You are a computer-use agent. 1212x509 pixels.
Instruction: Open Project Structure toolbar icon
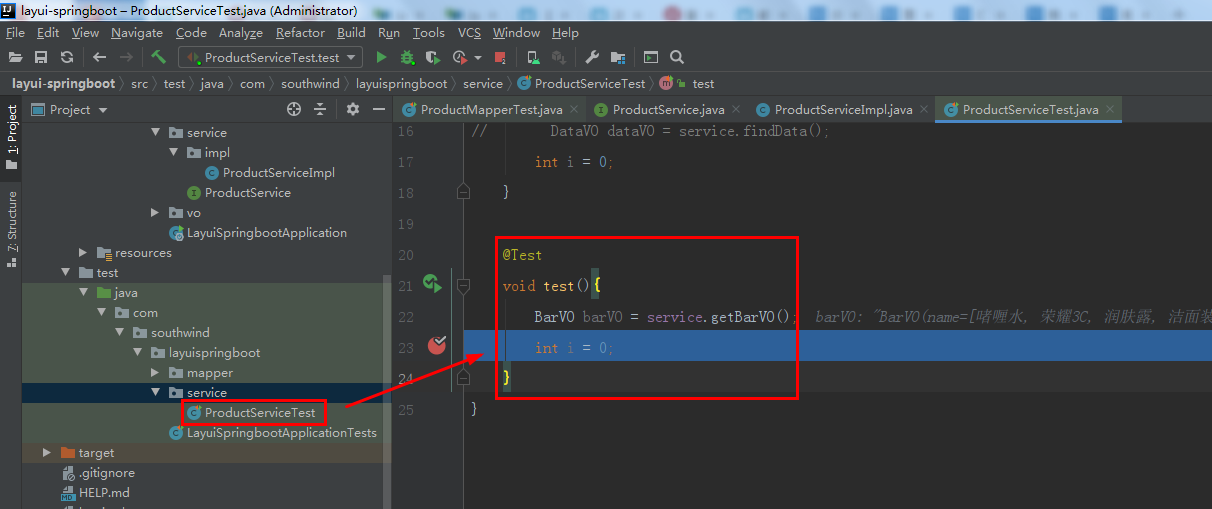618,57
